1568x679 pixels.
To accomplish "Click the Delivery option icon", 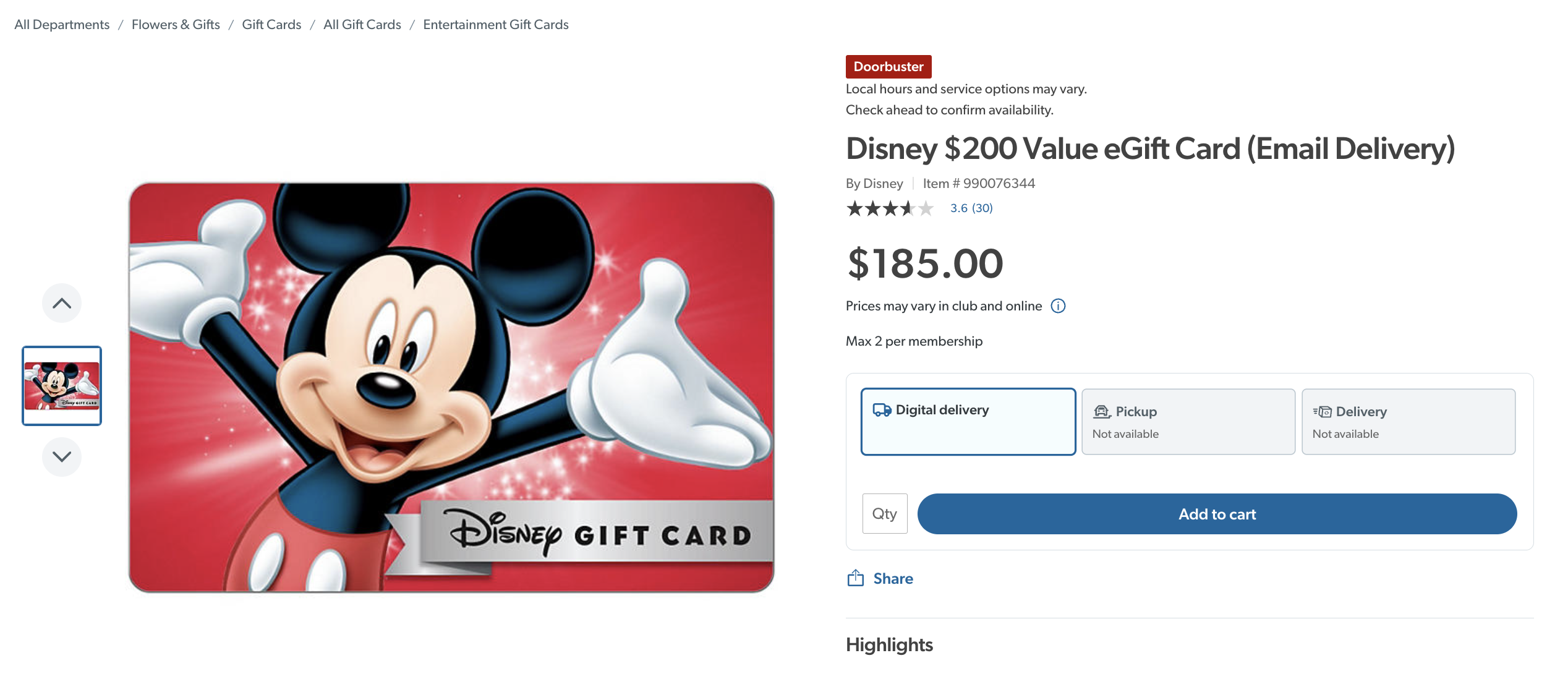I will [x=1321, y=411].
